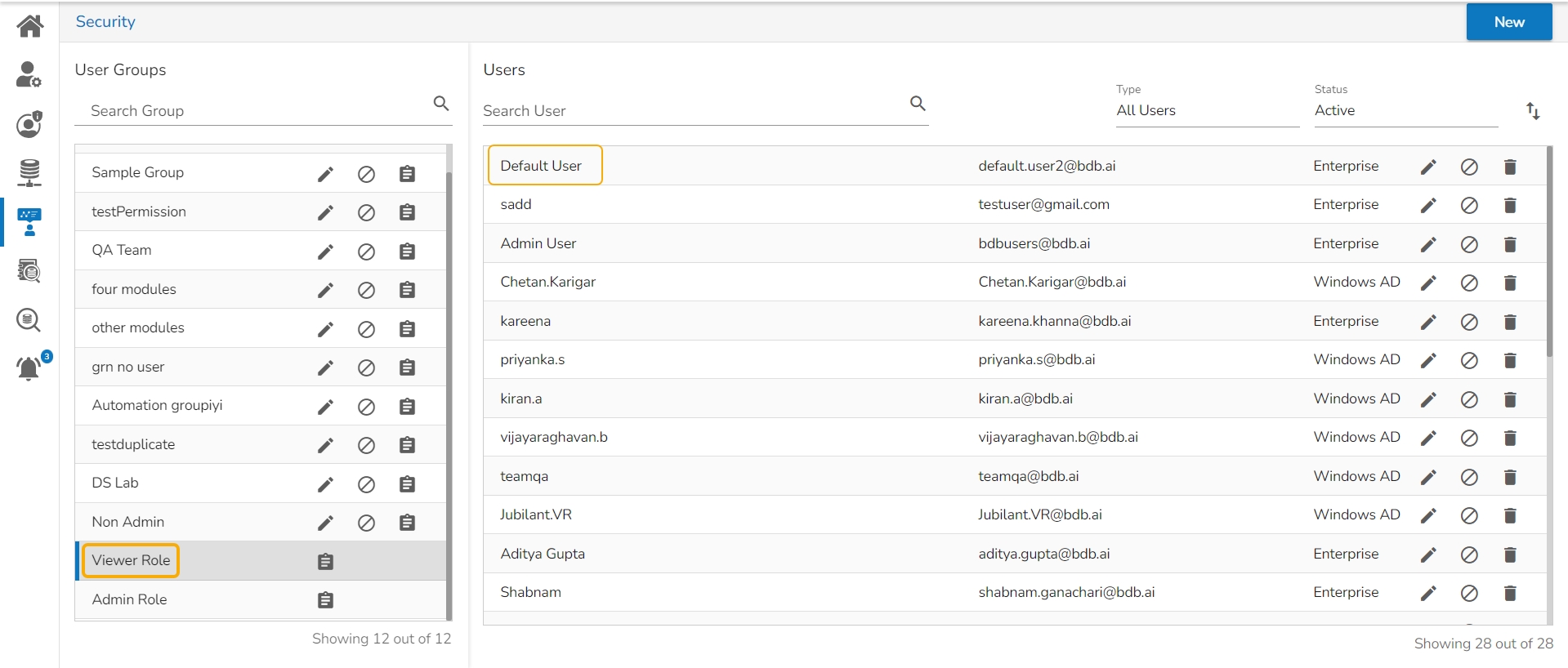Click the sort users arrows icon

tap(1533, 111)
